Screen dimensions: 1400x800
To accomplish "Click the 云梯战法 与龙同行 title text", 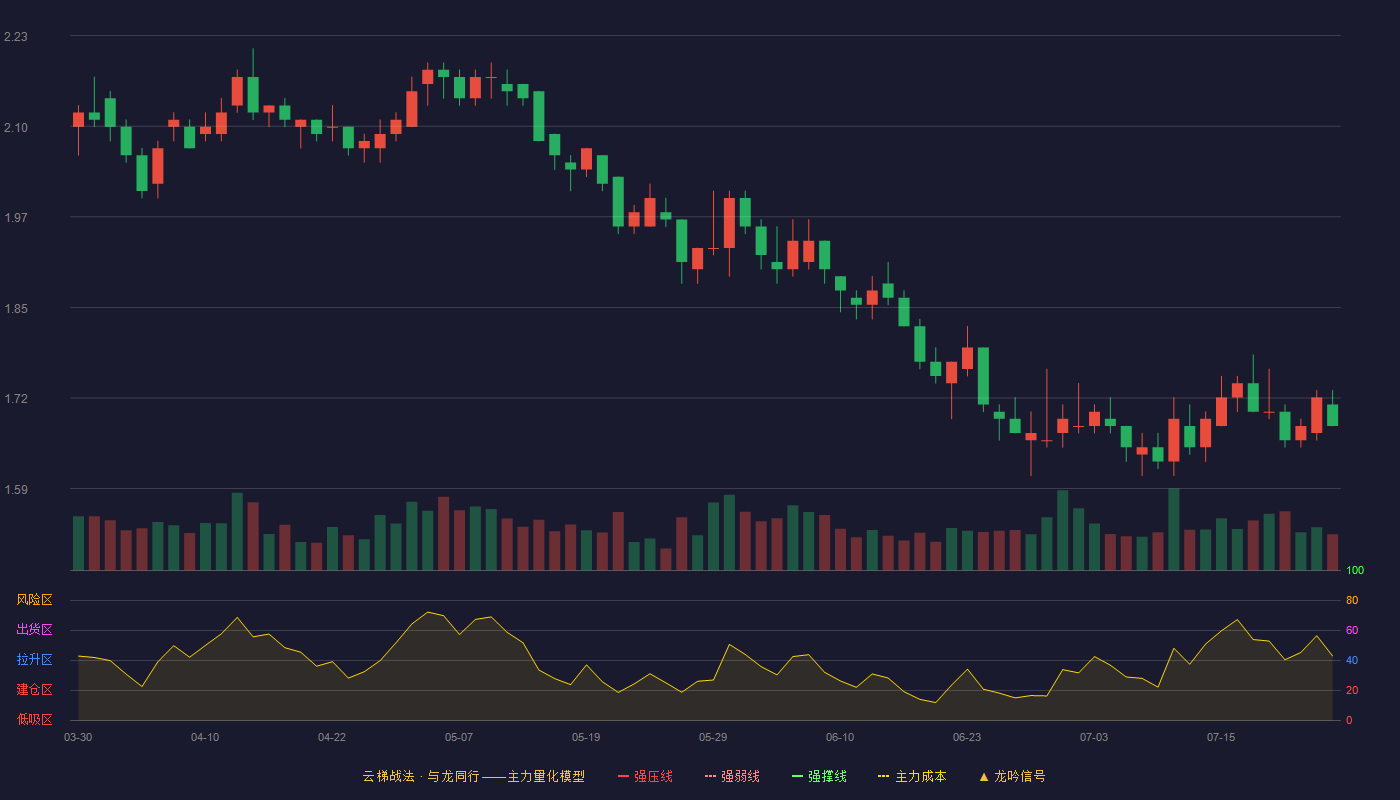I will (x=420, y=776).
